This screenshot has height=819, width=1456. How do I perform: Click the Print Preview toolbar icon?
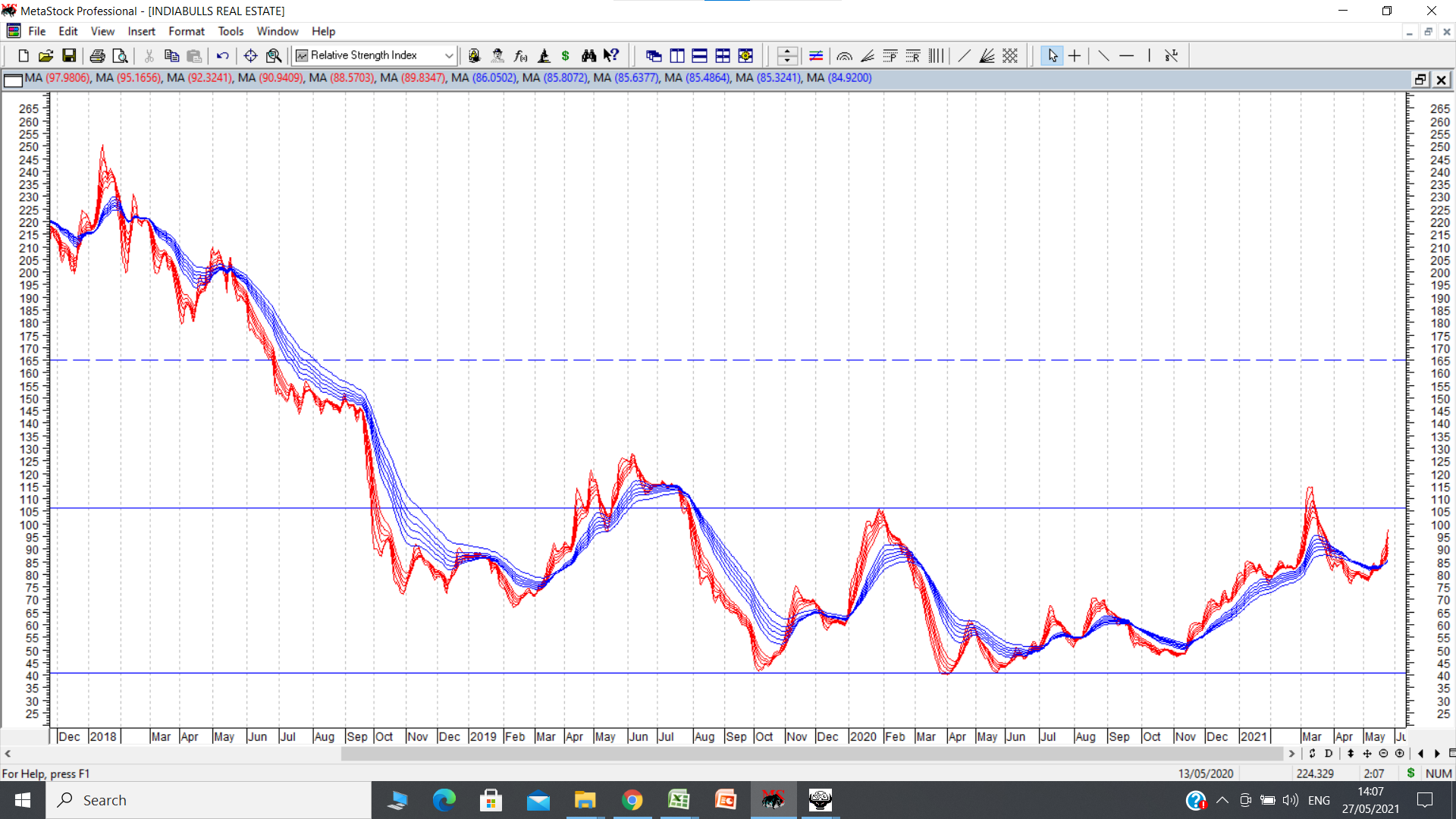coord(120,55)
